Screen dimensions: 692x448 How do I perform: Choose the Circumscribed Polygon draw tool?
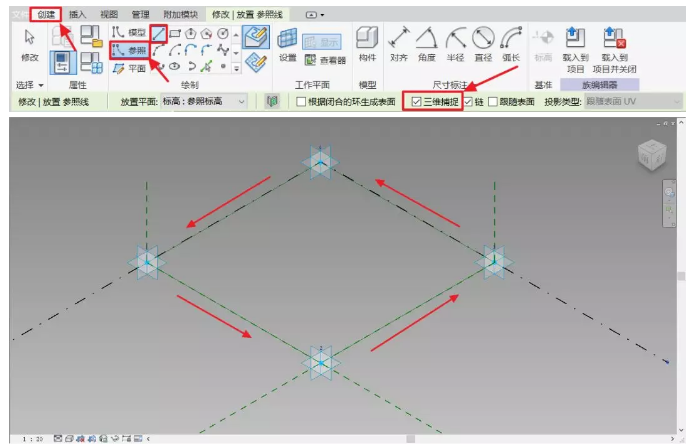(x=207, y=34)
